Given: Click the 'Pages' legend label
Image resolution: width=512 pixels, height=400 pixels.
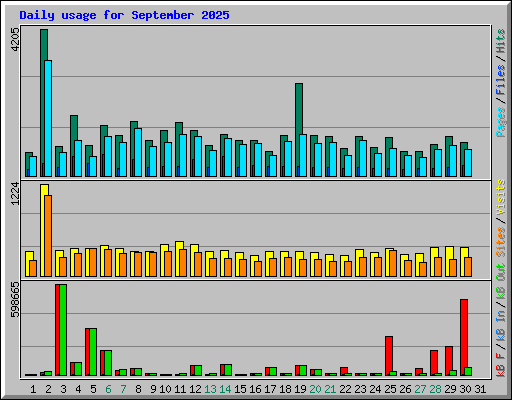Looking at the screenshot, I should [500, 122].
